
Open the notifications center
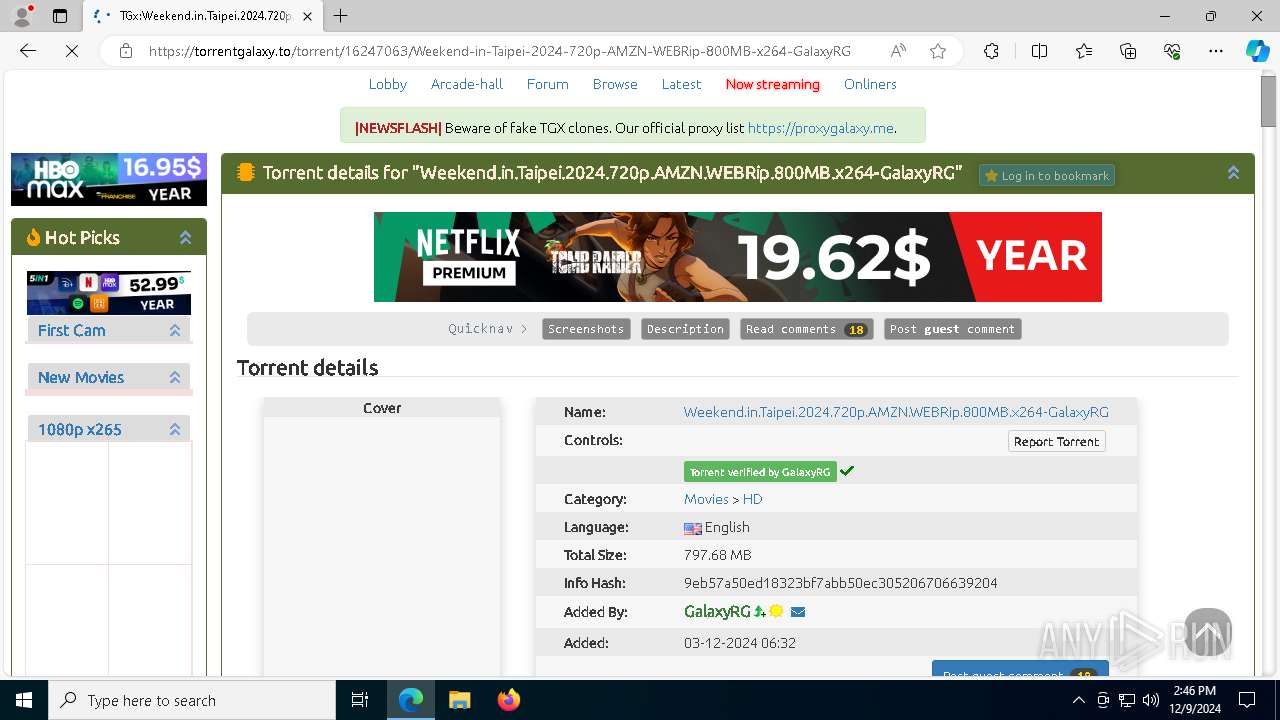click(1247, 700)
